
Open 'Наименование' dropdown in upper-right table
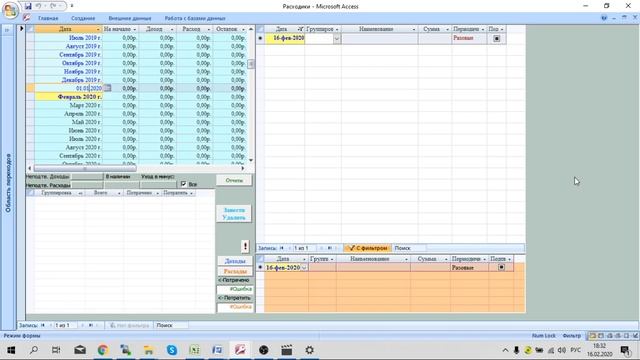(413, 29)
